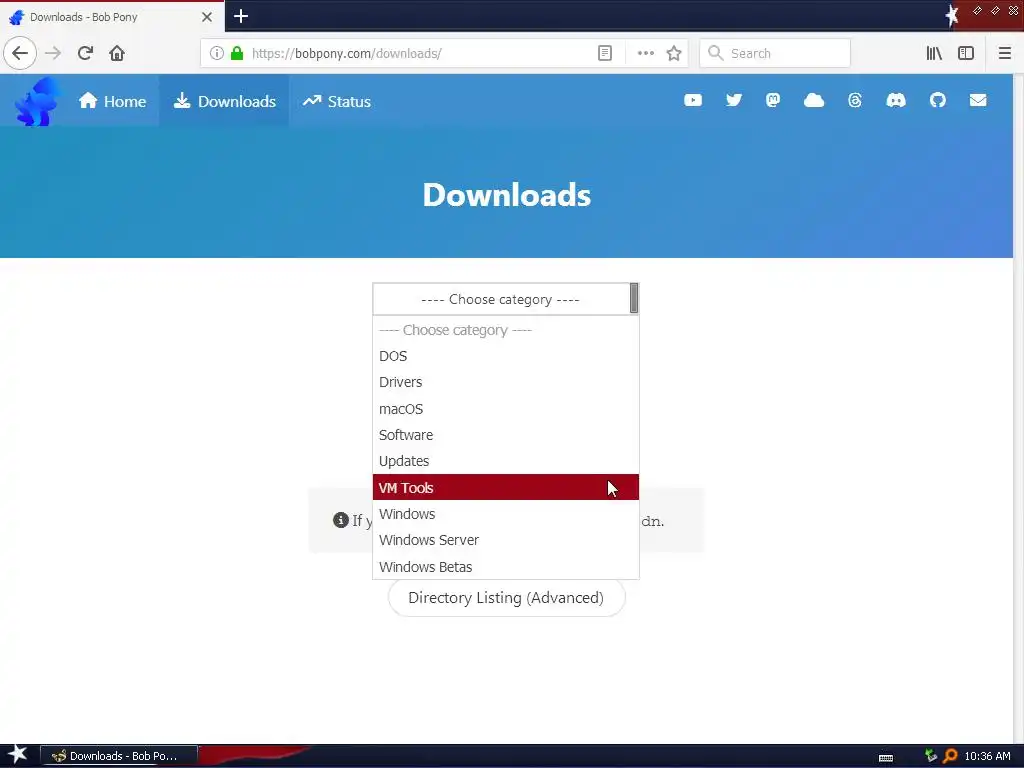Choose Windows from category list
This screenshot has width=1024, height=768.
tap(505, 514)
